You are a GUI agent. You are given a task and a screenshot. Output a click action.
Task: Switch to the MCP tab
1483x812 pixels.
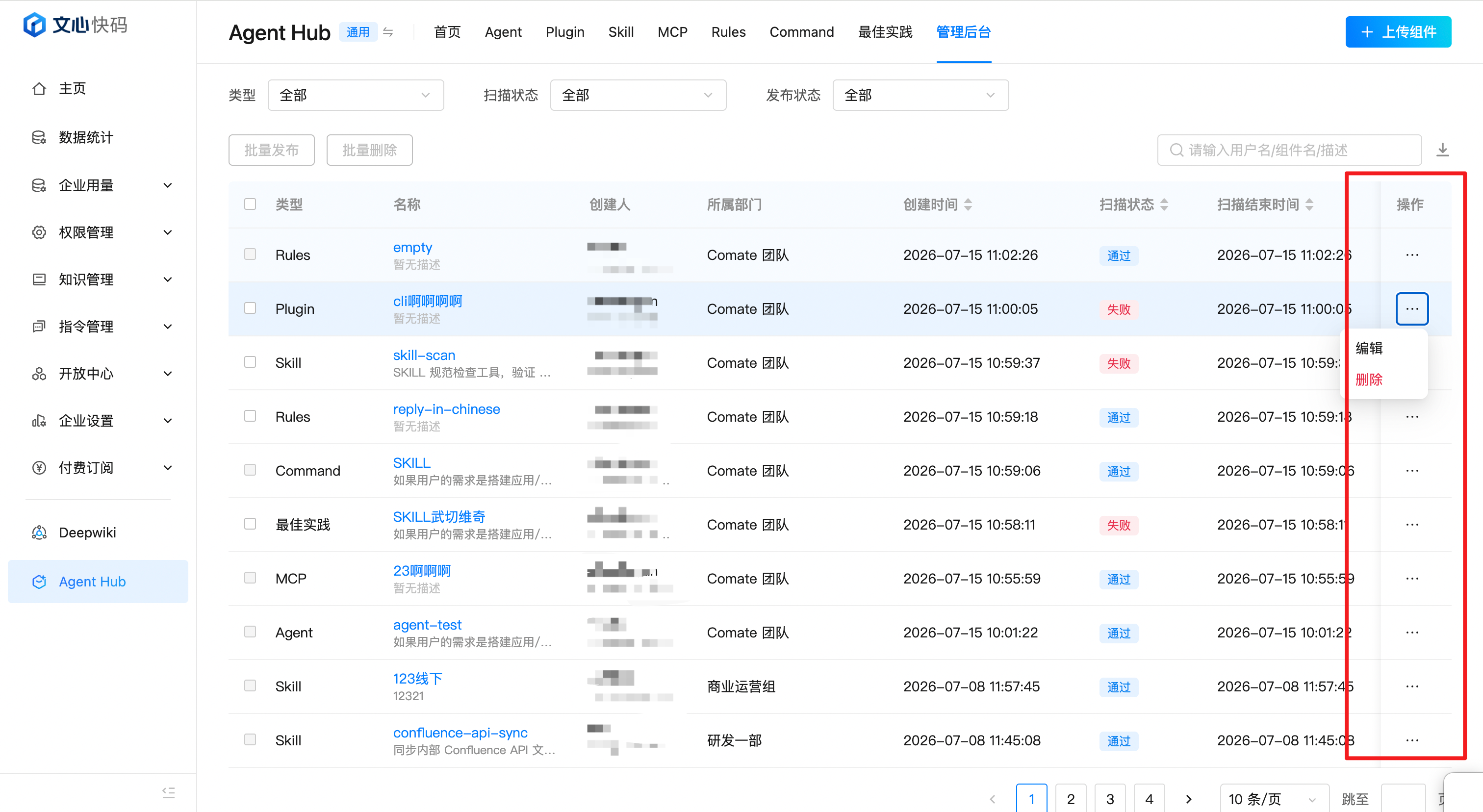pos(672,32)
